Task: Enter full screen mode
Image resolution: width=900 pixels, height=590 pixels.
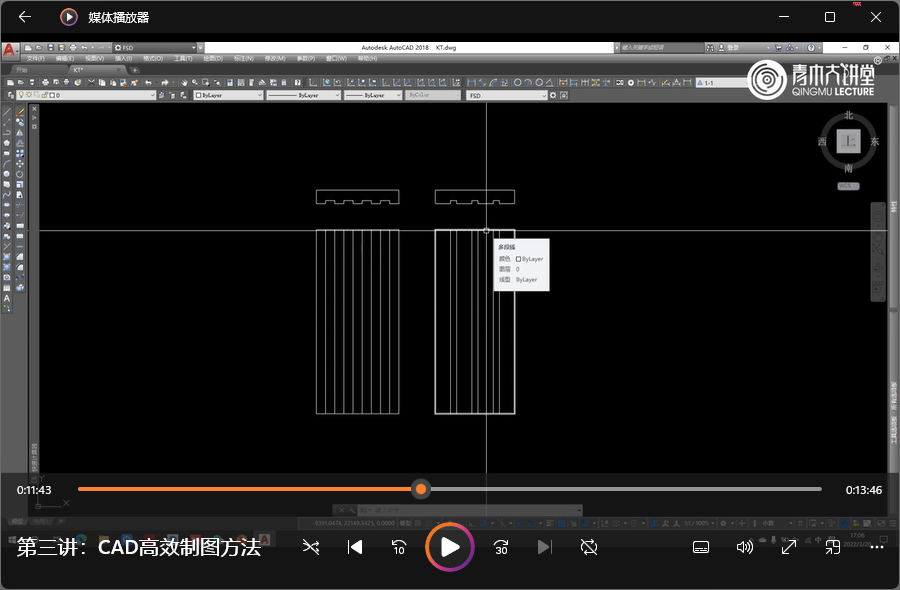Action: (x=788, y=547)
